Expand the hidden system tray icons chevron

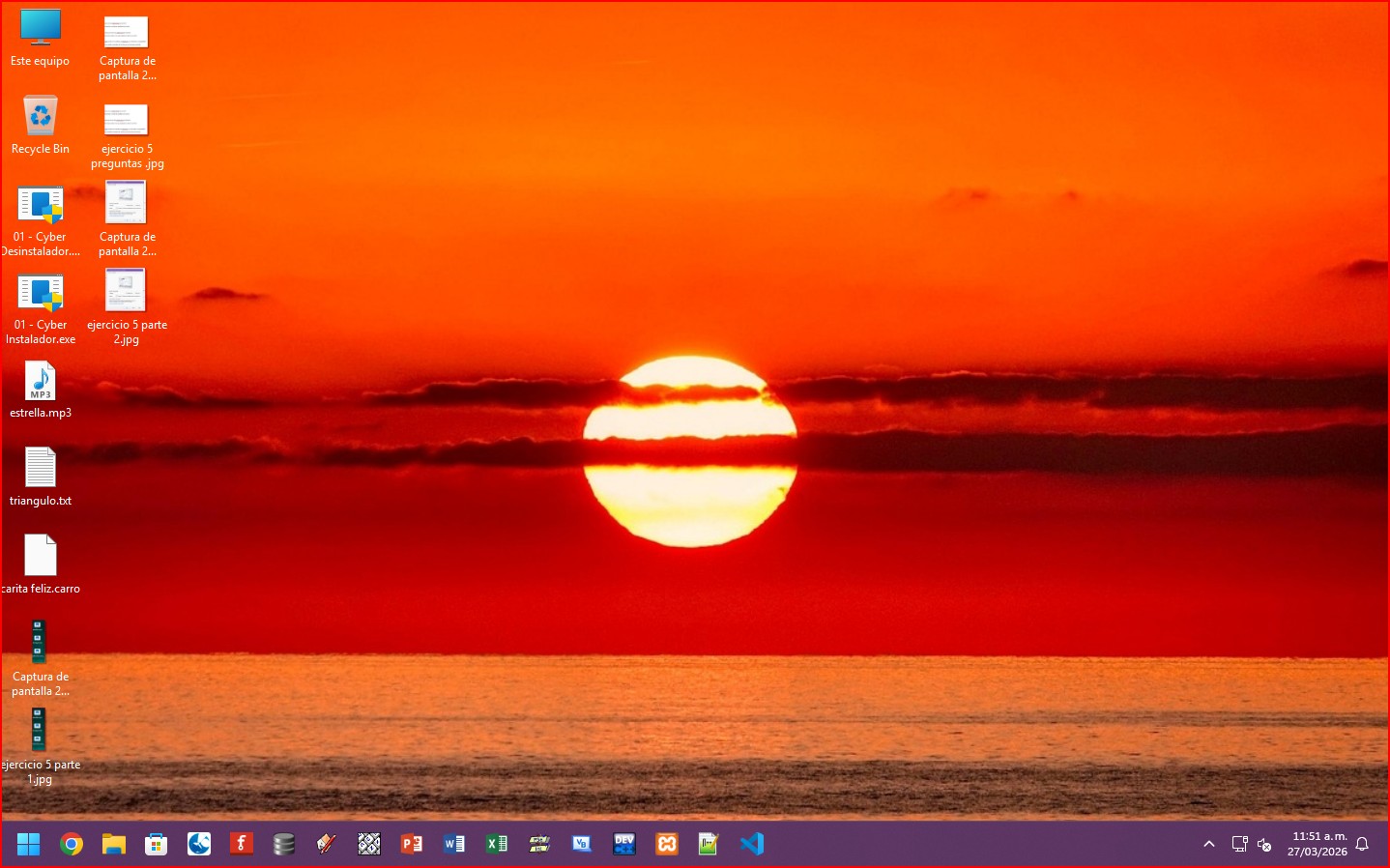1208,844
